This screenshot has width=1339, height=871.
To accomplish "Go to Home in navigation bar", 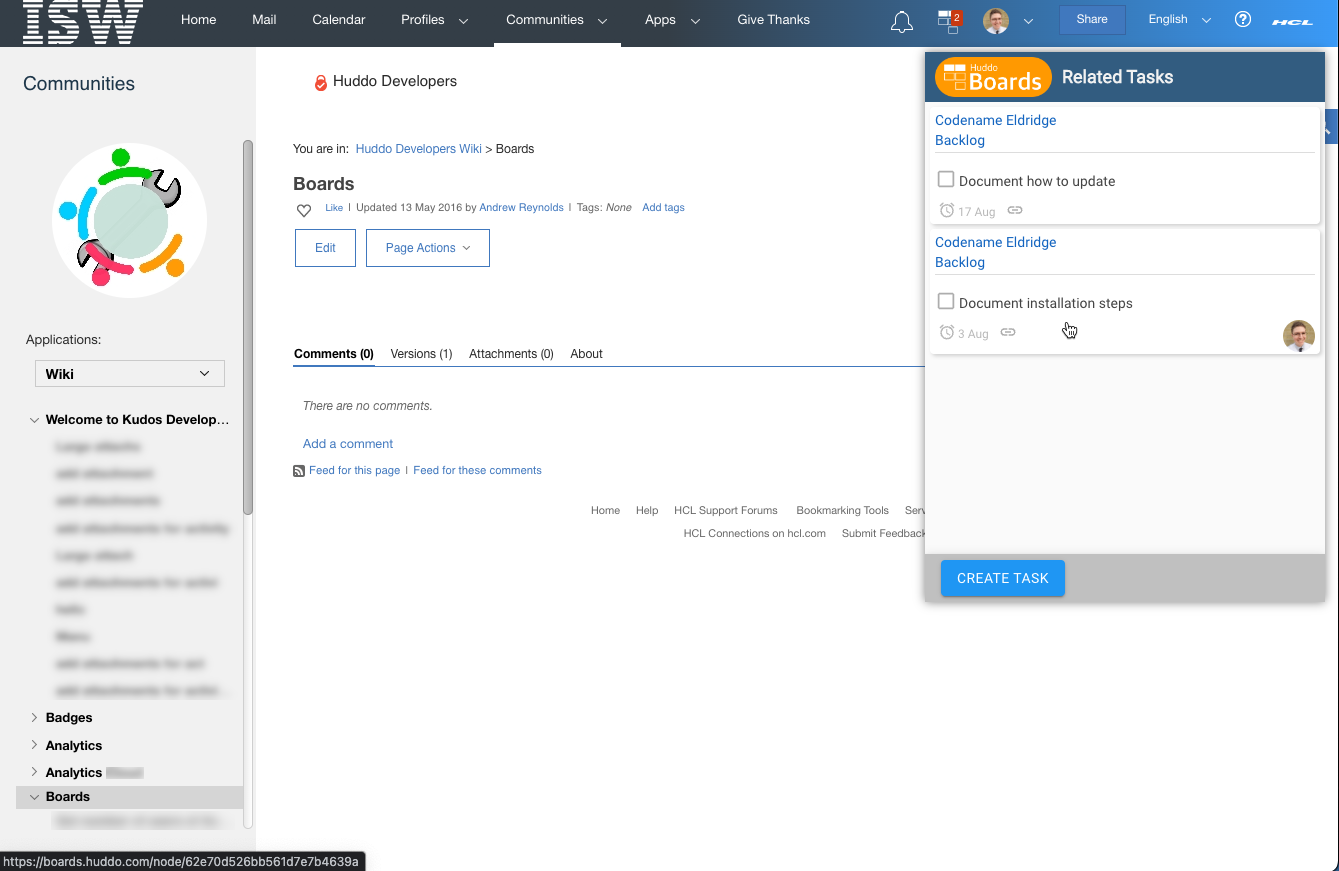I will point(198,20).
